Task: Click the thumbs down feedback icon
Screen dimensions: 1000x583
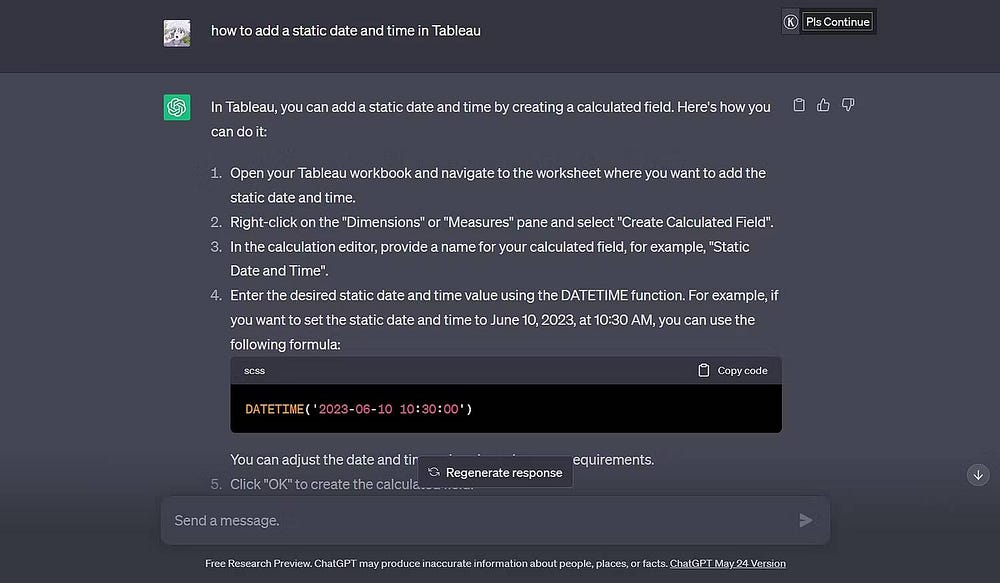Action: (x=847, y=105)
